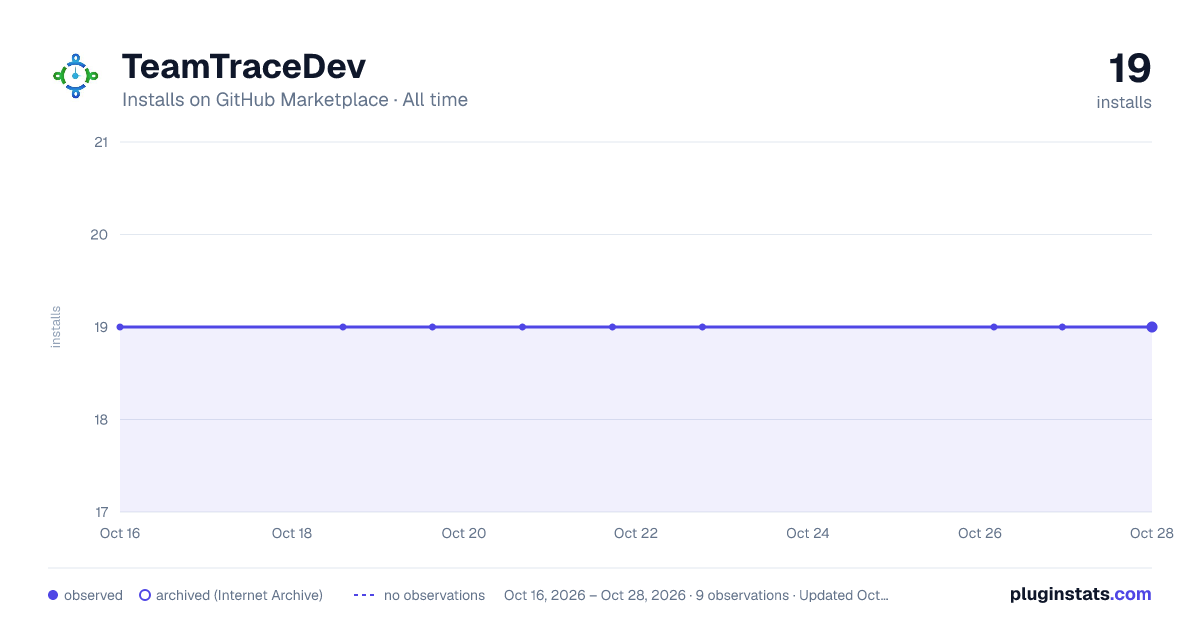Click the 'observed' legend label
The height and width of the screenshot is (630, 1200).
pos(93,595)
